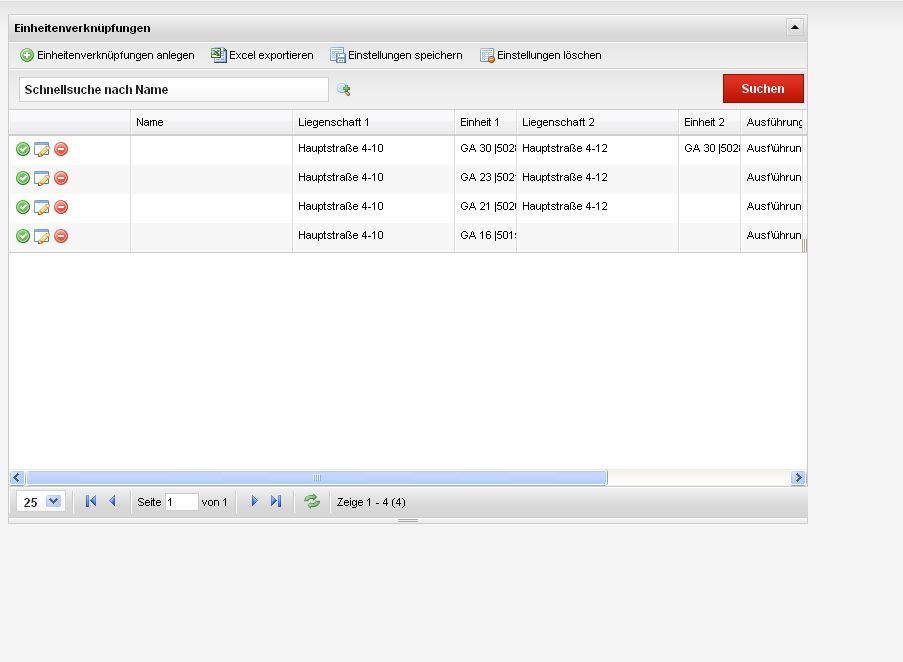This screenshot has width=903, height=662.
Task: Go to the first page
Action: coord(91,502)
